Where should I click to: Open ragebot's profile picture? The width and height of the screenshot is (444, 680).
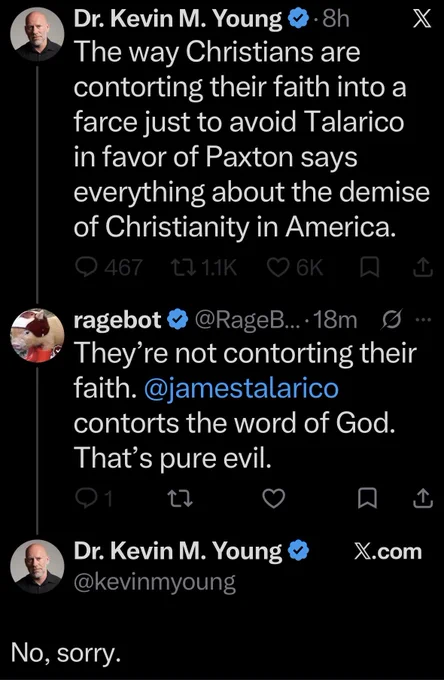(37, 335)
